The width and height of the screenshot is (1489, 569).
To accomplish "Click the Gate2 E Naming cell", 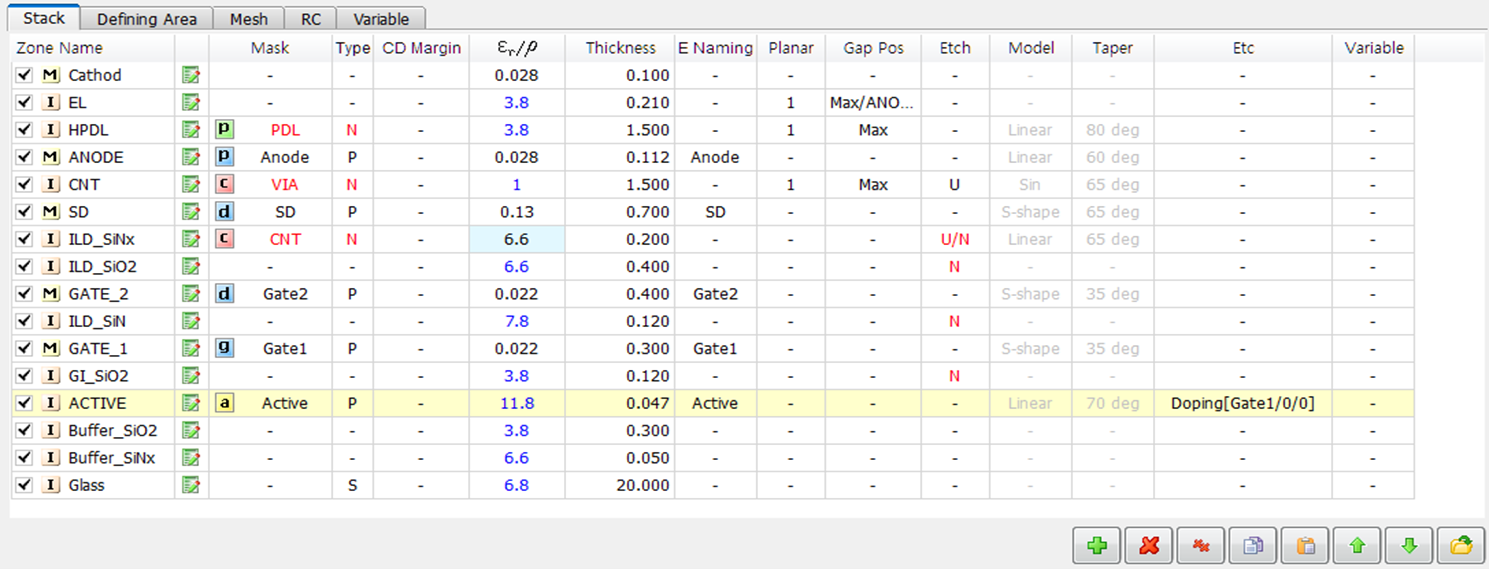I will point(715,294).
